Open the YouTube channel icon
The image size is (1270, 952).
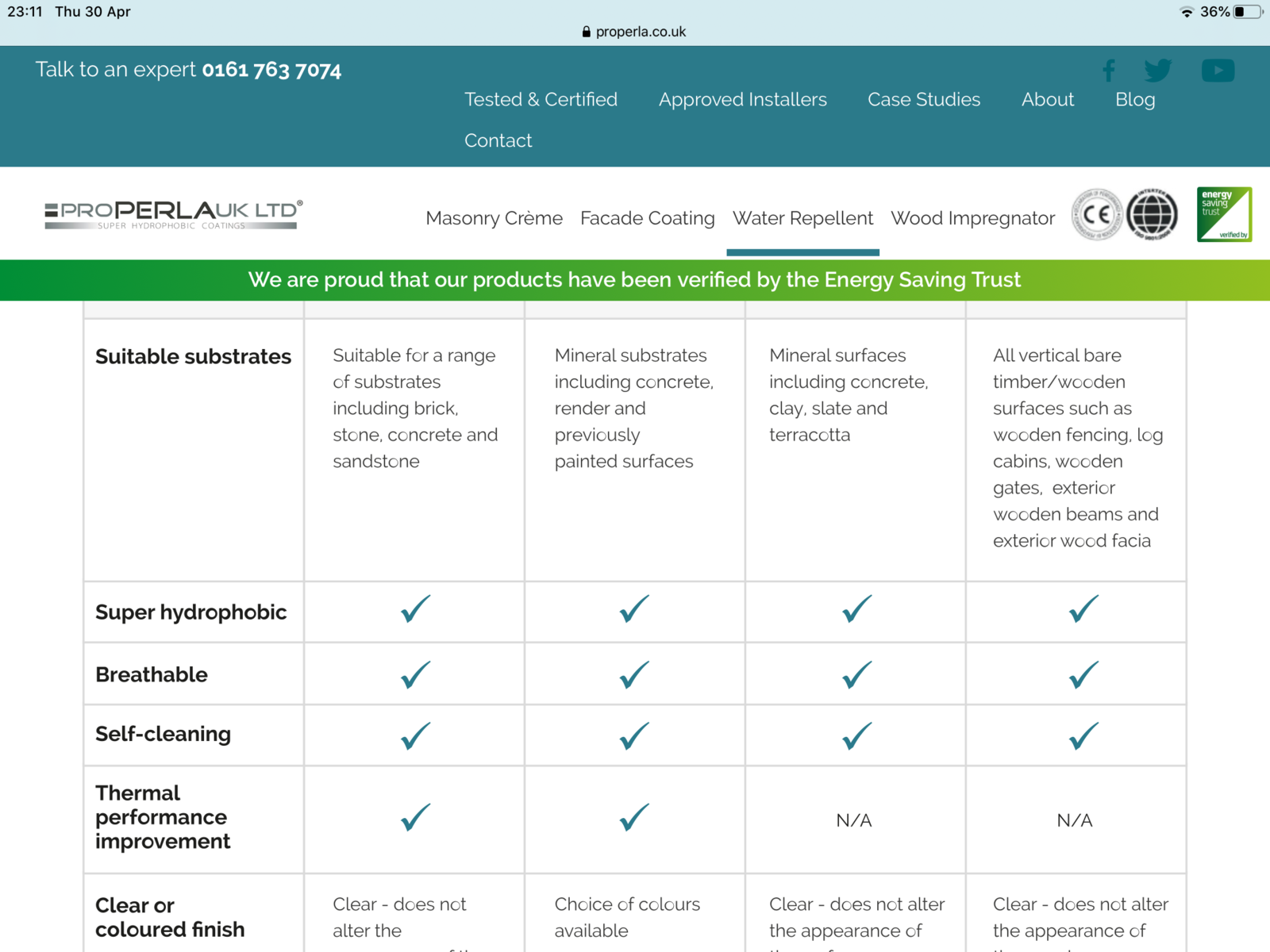(1218, 71)
